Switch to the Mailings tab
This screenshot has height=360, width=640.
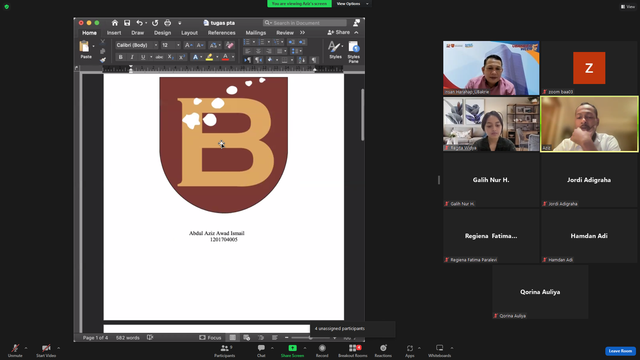tap(256, 33)
